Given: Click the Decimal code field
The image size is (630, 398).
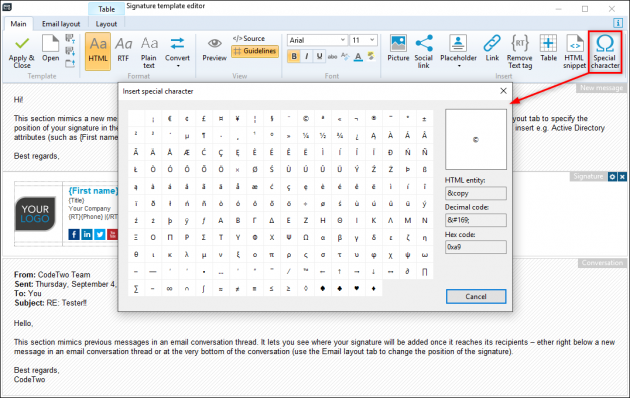Looking at the screenshot, I should click(476, 220).
